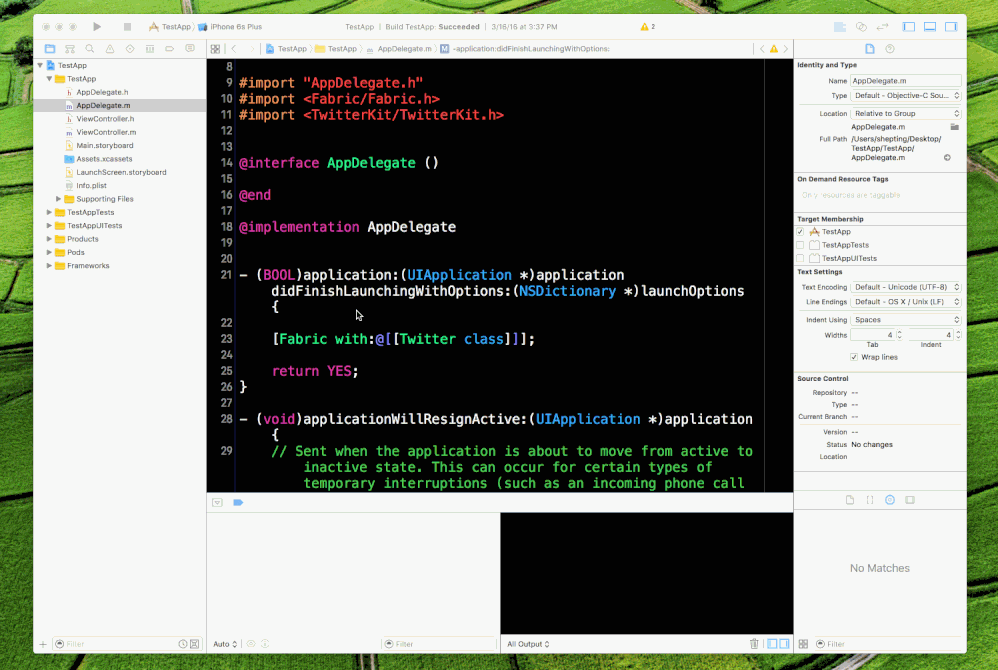Open the Text Encoding dropdown

pyautogui.click(x=906, y=287)
